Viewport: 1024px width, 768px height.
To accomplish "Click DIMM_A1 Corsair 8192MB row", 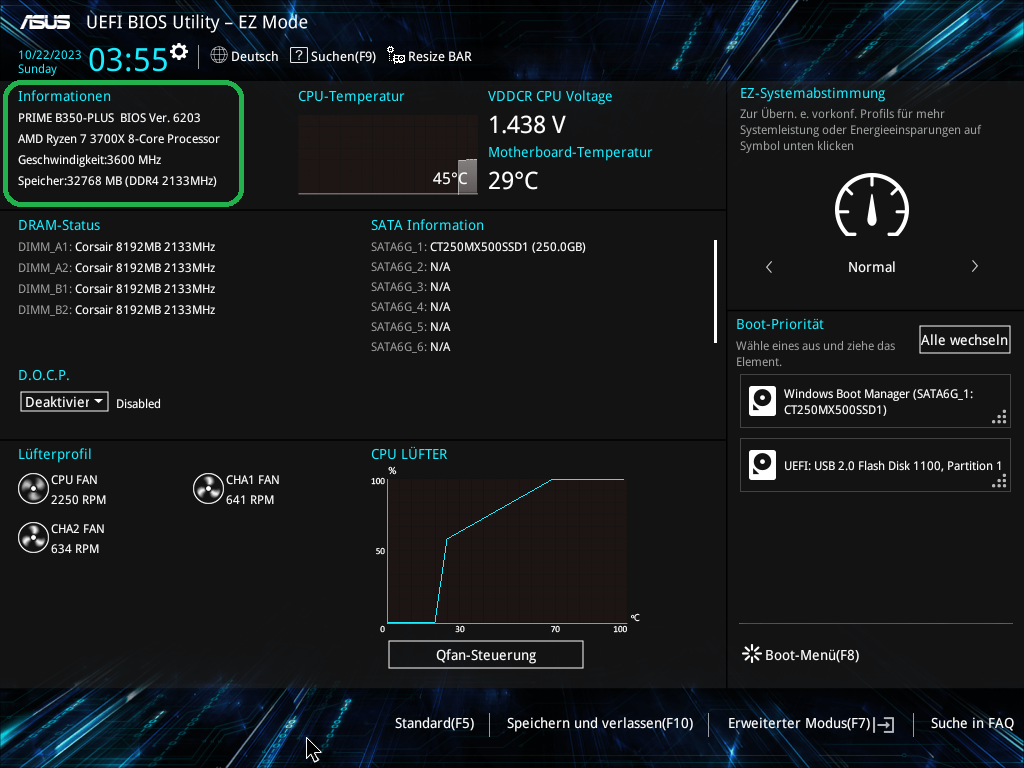I will [x=117, y=247].
